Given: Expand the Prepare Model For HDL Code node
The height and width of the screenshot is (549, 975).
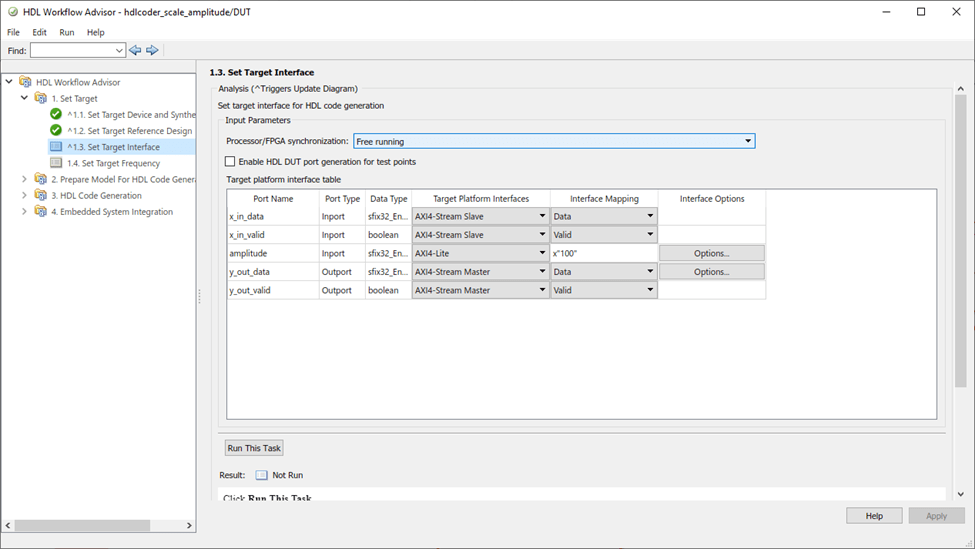Looking at the screenshot, I should (x=25, y=179).
